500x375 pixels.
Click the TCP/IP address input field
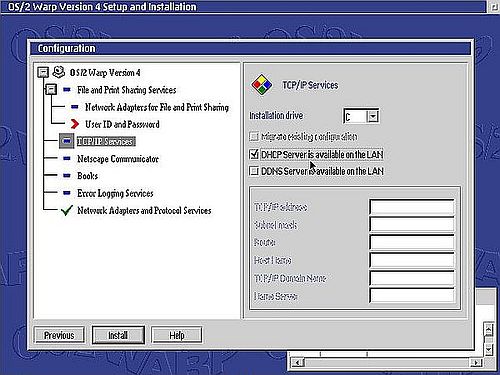point(412,207)
